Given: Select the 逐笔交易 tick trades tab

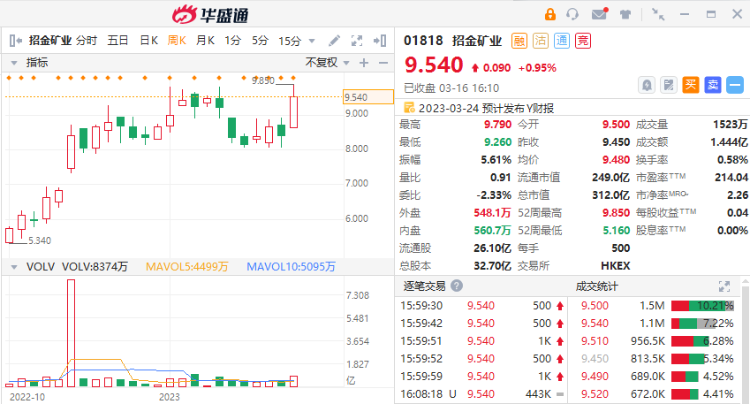Looking at the screenshot, I should pos(424,286).
